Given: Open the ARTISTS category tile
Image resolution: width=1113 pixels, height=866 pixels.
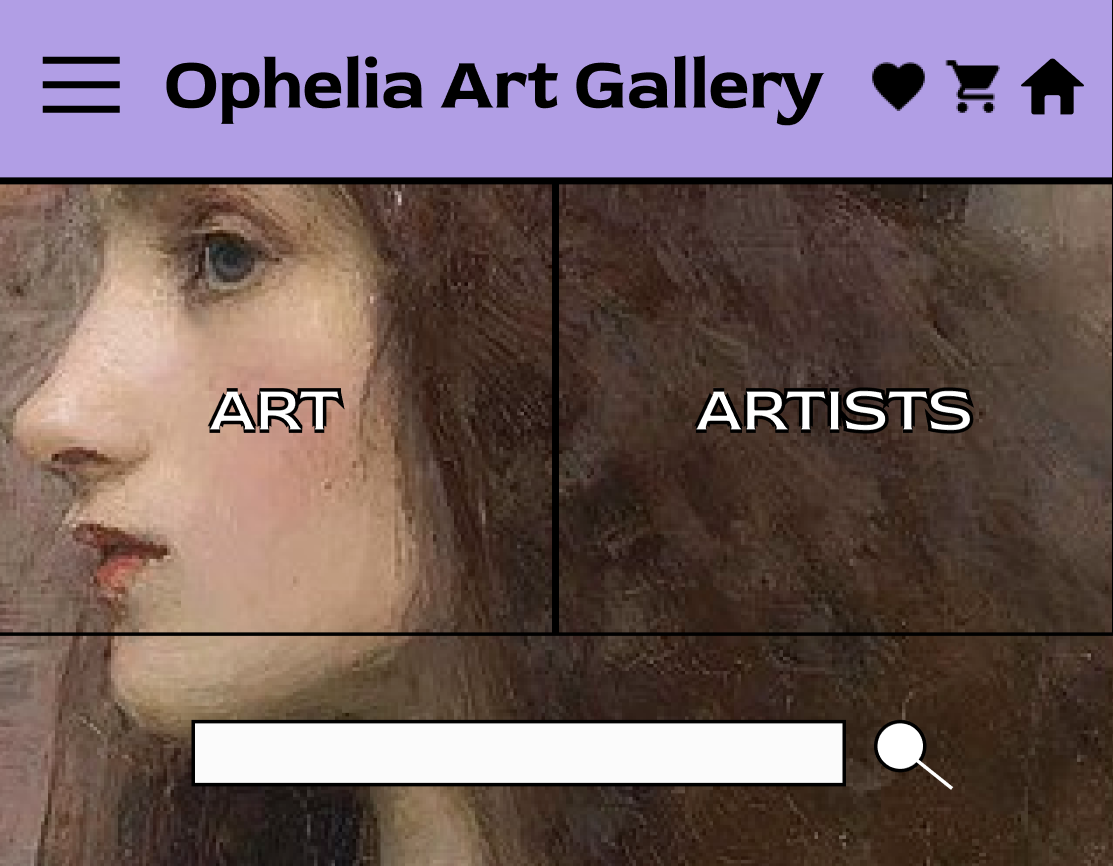Looking at the screenshot, I should [x=834, y=410].
